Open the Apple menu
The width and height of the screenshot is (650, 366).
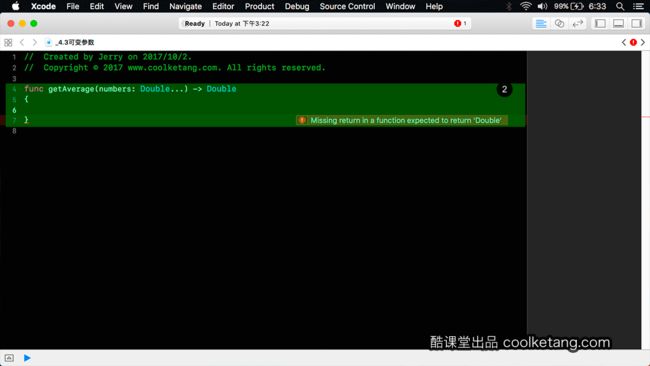tap(15, 6)
